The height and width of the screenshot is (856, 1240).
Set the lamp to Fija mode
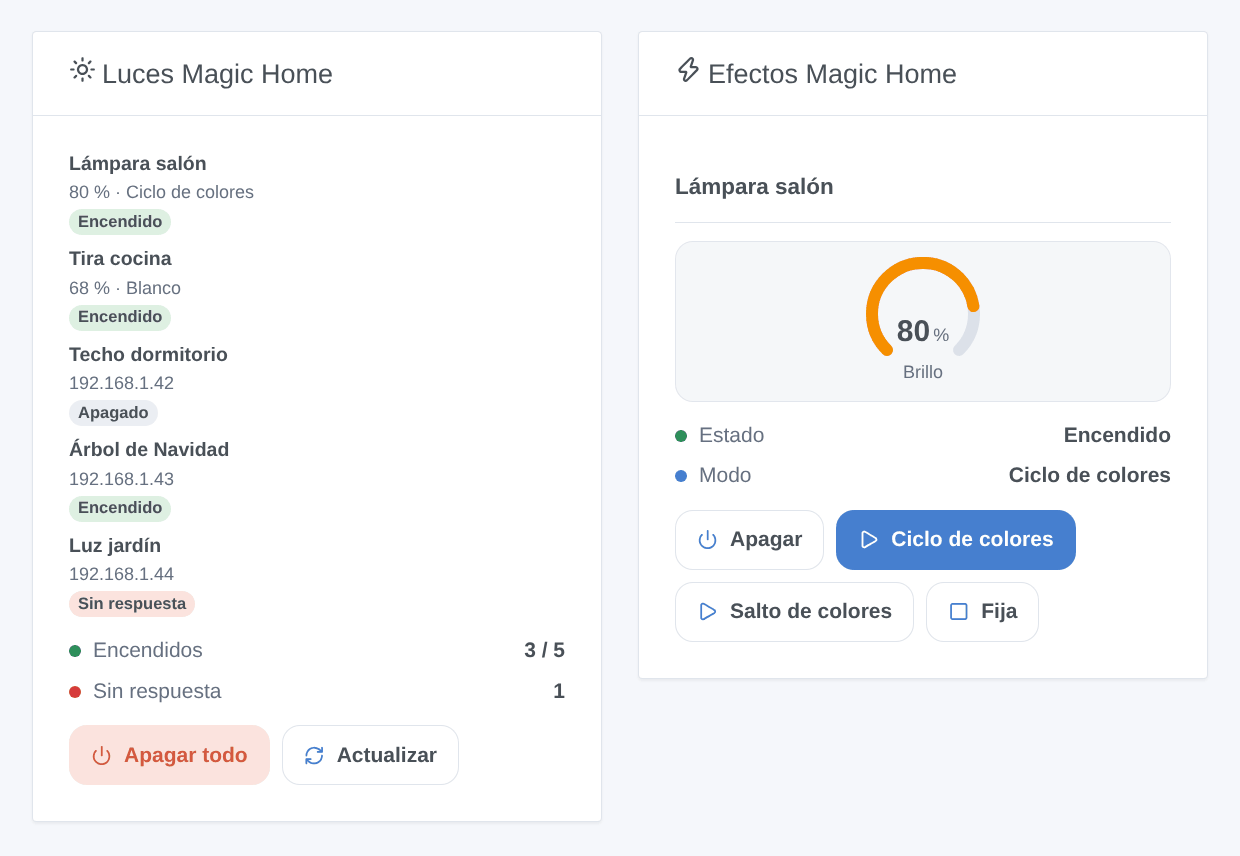pos(982,612)
